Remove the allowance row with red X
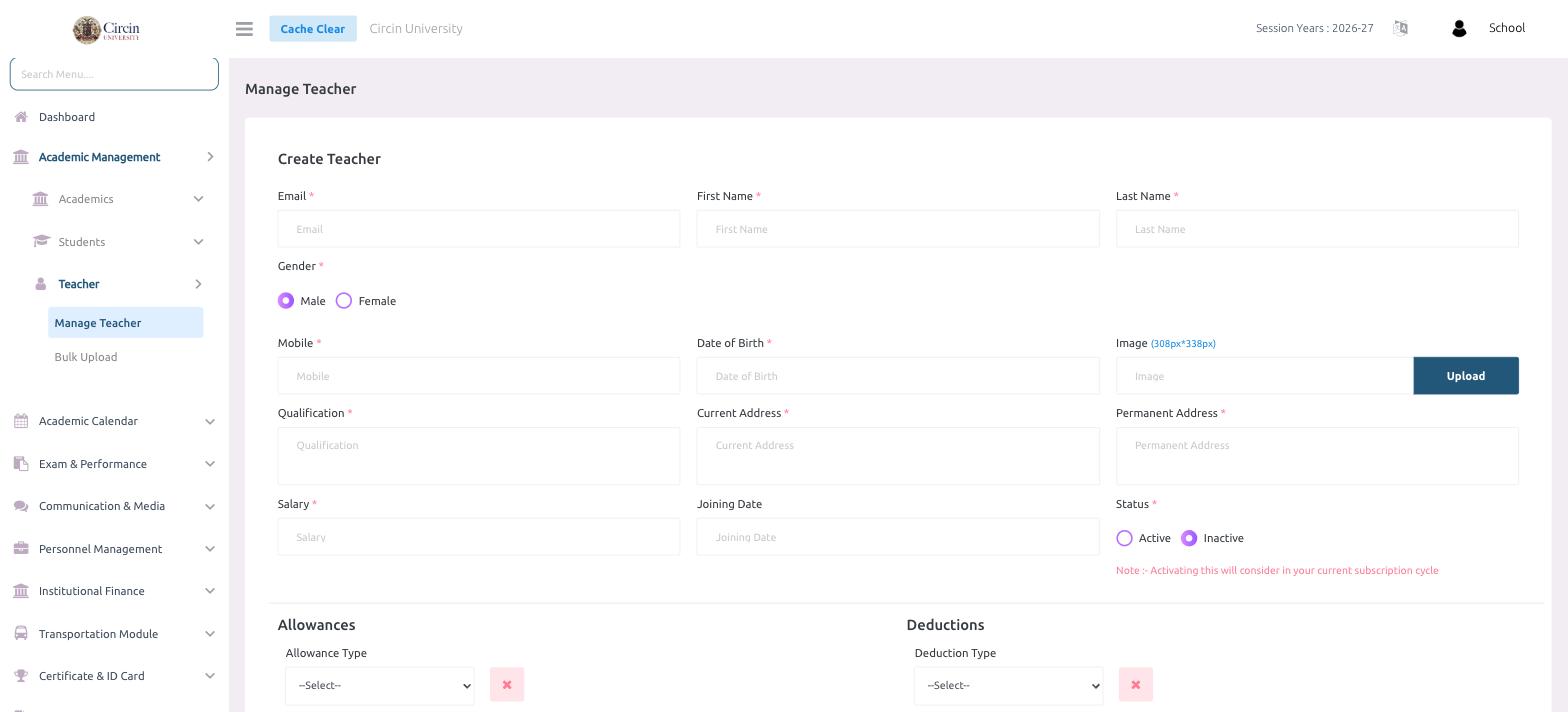This screenshot has width=1568, height=712. tap(507, 685)
